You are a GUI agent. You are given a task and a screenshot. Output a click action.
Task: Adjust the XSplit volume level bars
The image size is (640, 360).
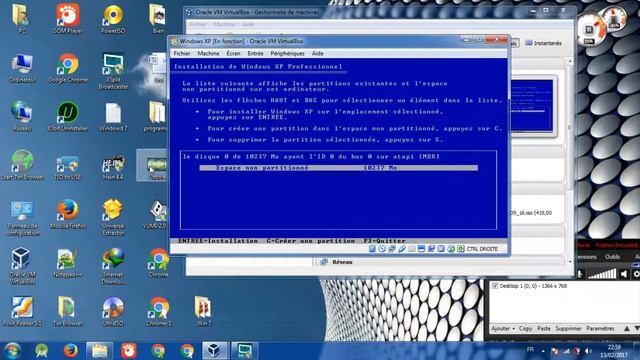pyautogui.click(x=602, y=274)
